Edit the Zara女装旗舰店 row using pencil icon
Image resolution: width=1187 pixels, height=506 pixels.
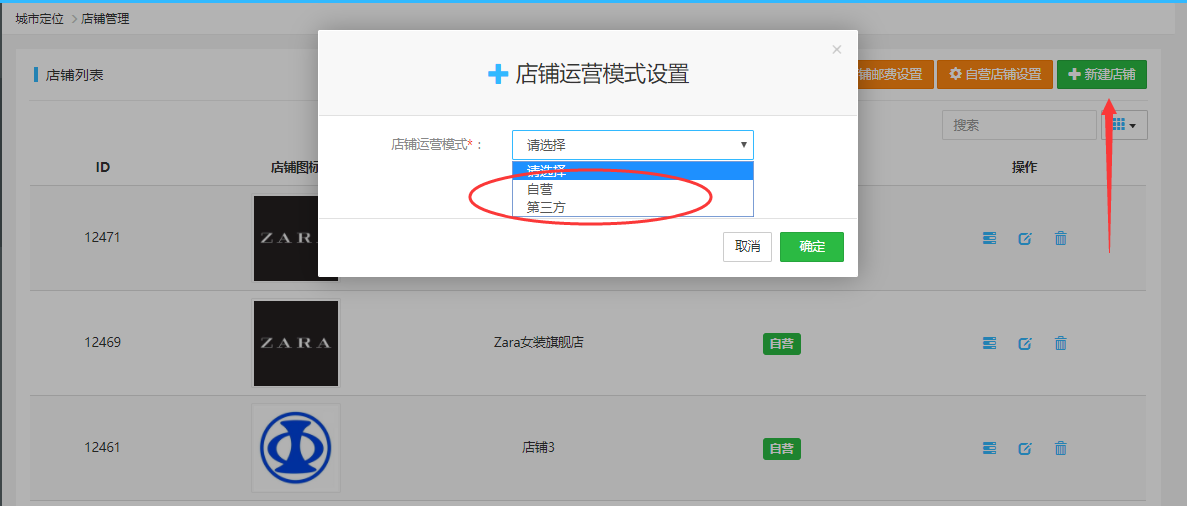[1025, 343]
